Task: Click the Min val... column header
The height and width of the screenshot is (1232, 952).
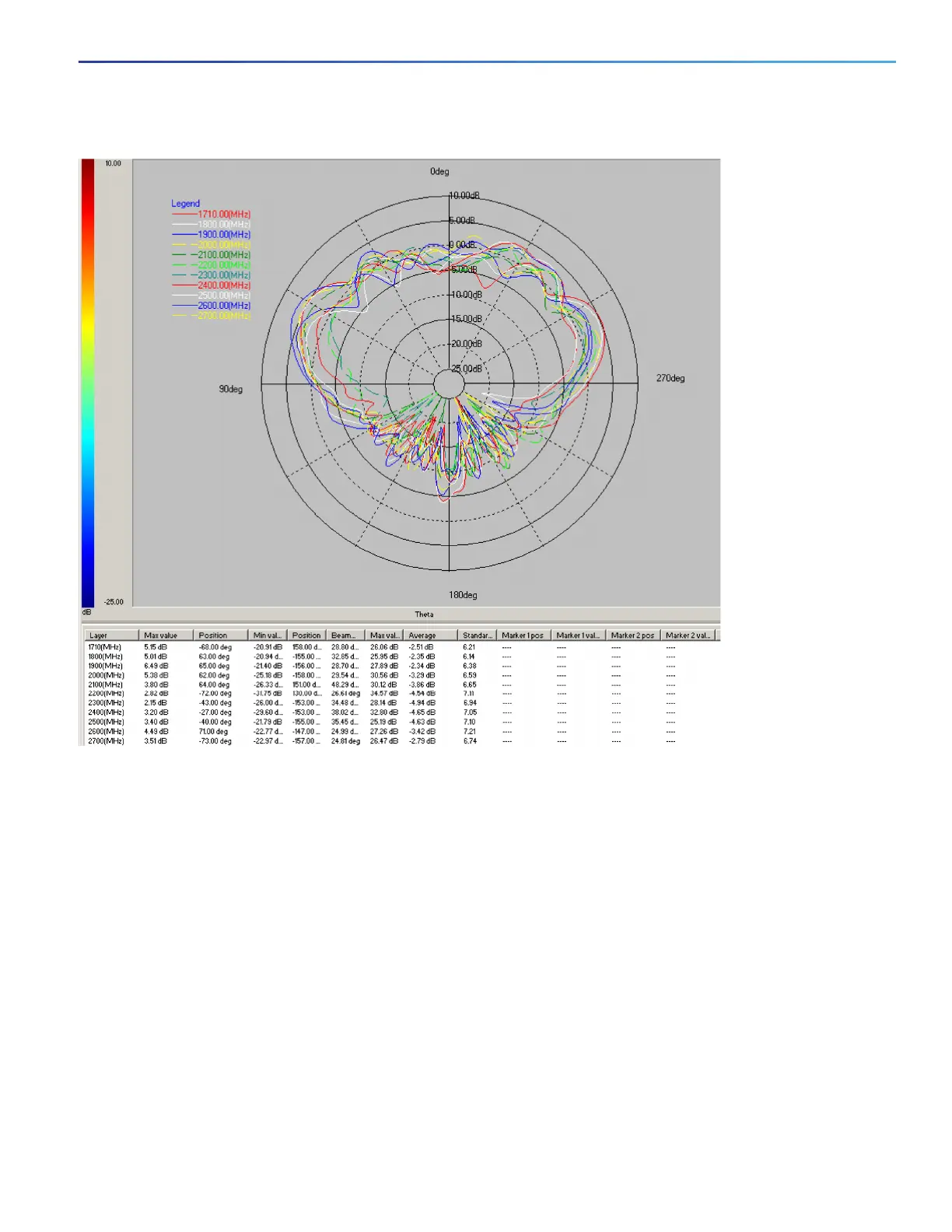Action: tap(268, 635)
